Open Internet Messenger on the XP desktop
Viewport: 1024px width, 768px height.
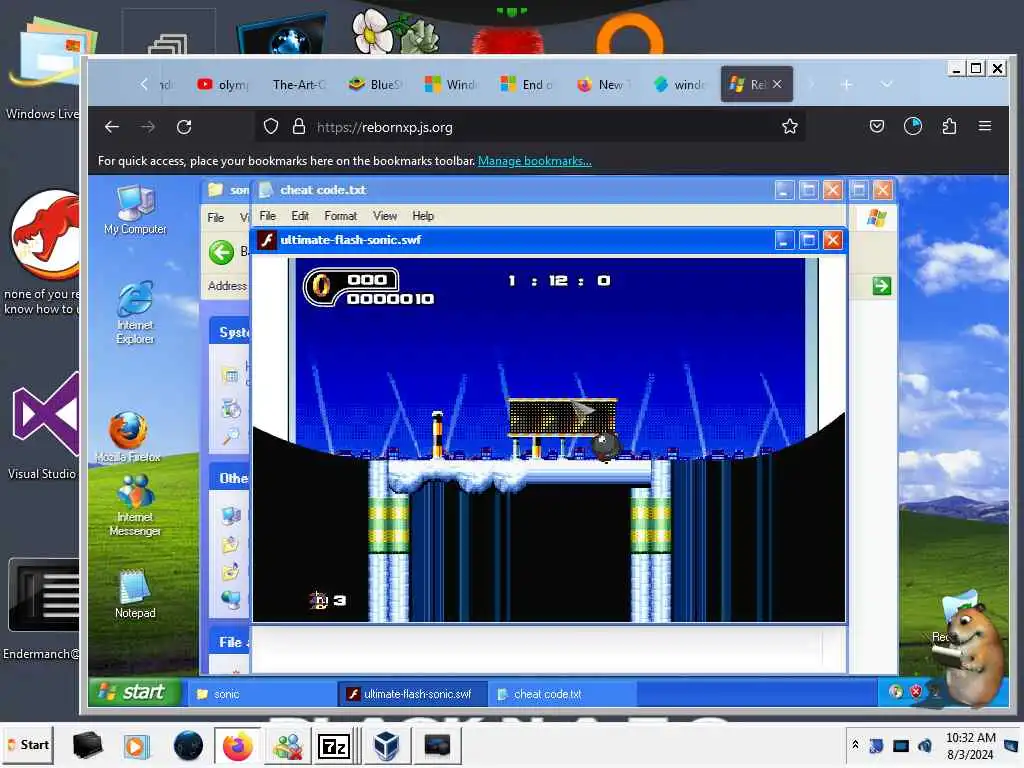coord(135,505)
